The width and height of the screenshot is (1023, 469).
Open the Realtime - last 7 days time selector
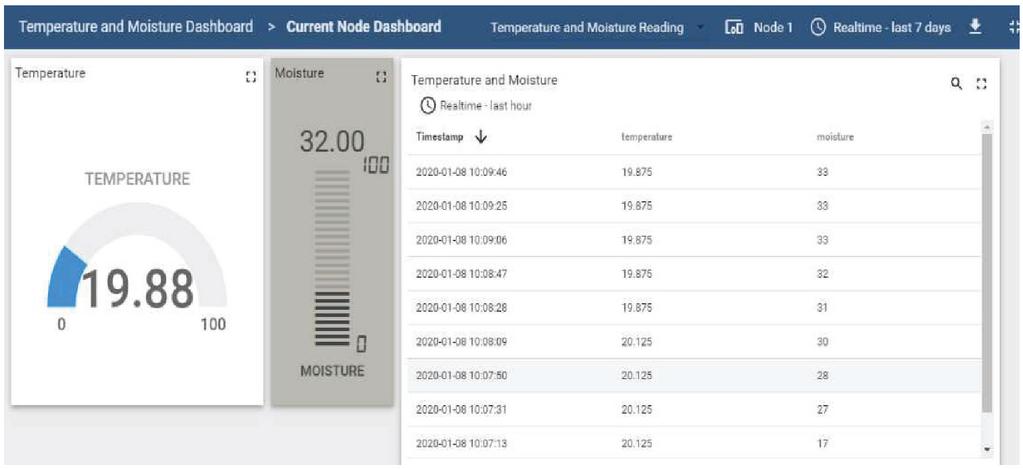point(880,27)
